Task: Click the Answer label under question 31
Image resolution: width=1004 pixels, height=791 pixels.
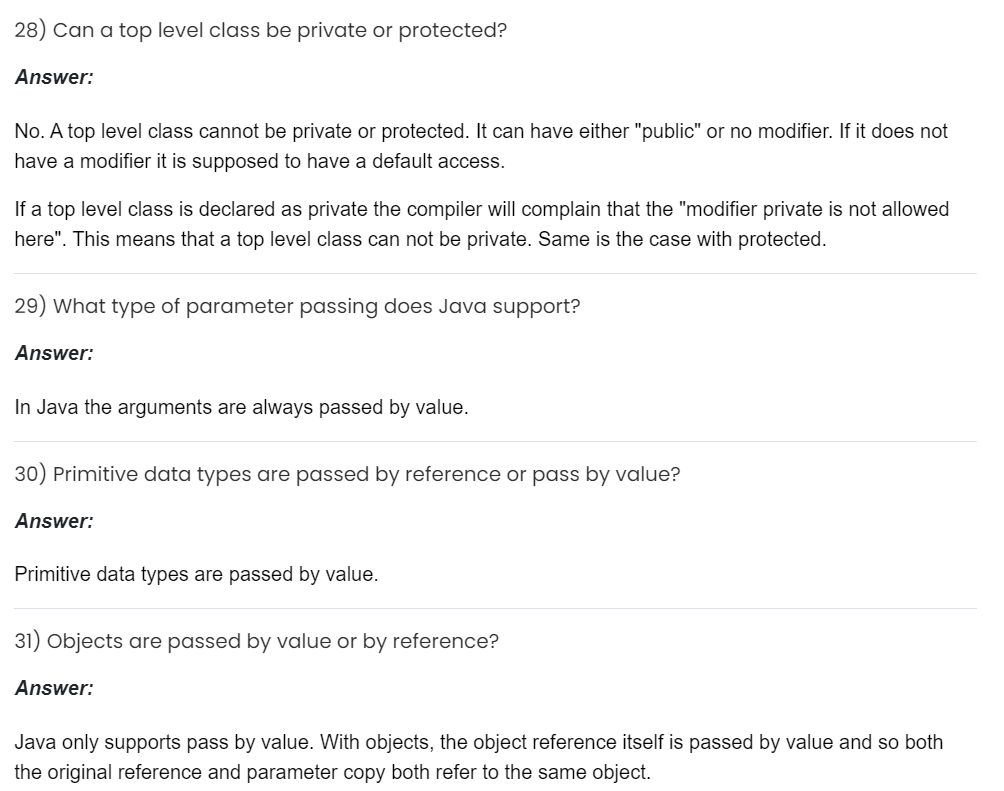Action: pos(54,688)
